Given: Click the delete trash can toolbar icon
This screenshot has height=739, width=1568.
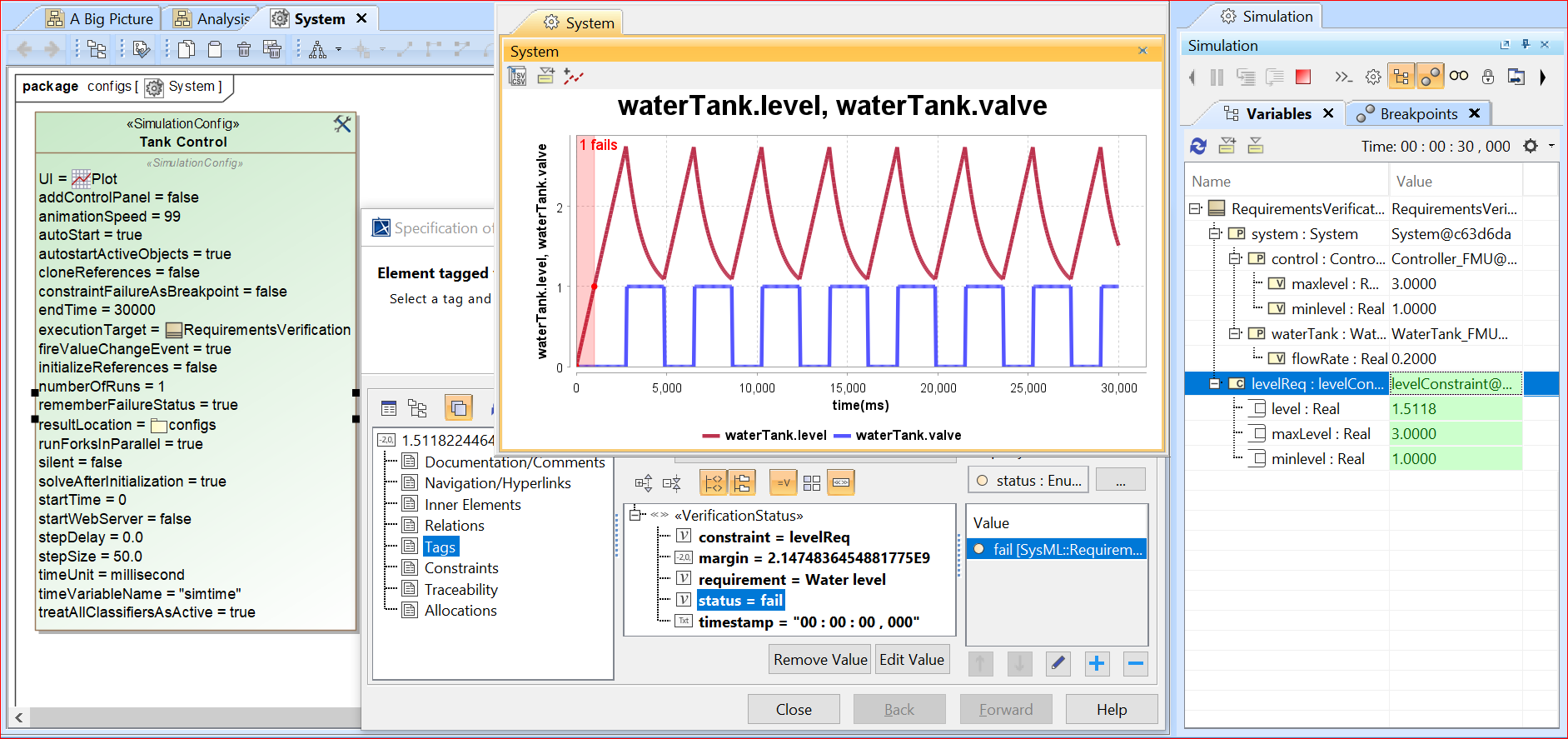Looking at the screenshot, I should [x=244, y=50].
